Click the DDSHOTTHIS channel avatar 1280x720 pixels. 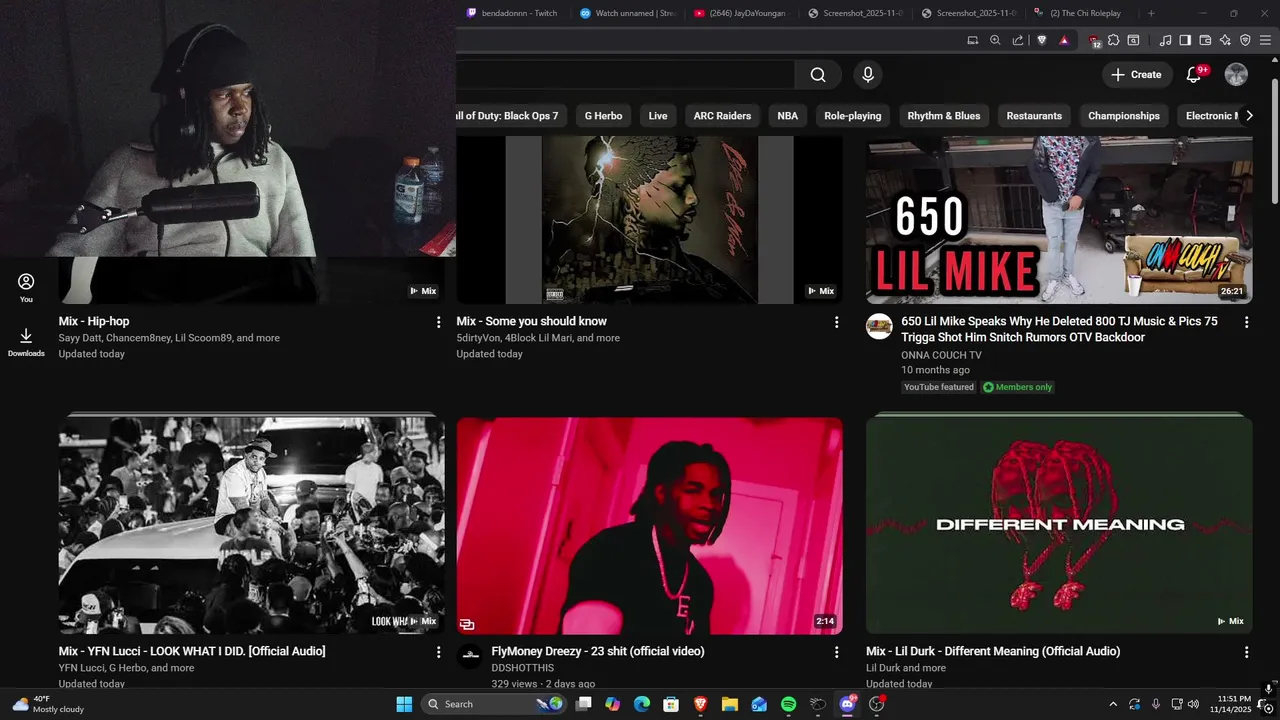[x=470, y=656]
